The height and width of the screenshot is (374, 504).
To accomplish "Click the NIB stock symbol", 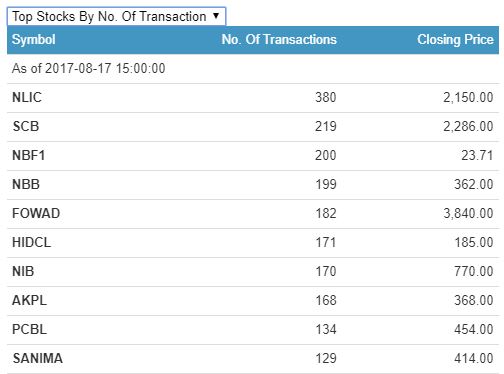I will pyautogui.click(x=23, y=272).
